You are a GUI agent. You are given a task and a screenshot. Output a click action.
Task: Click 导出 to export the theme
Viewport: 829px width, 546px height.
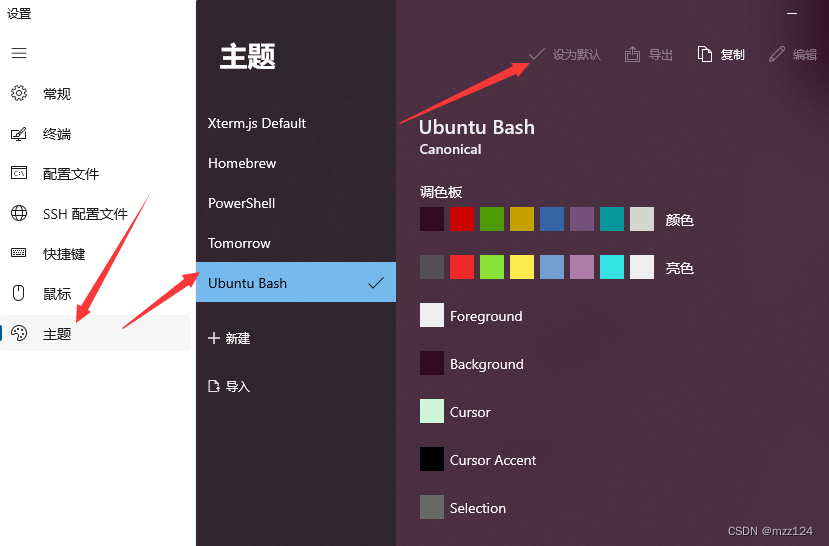coord(649,55)
